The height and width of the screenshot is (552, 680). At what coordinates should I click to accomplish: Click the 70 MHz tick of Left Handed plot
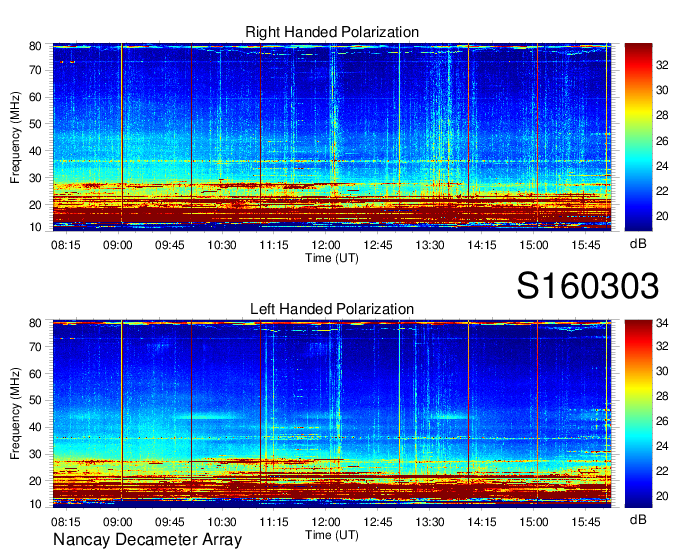click(35, 347)
